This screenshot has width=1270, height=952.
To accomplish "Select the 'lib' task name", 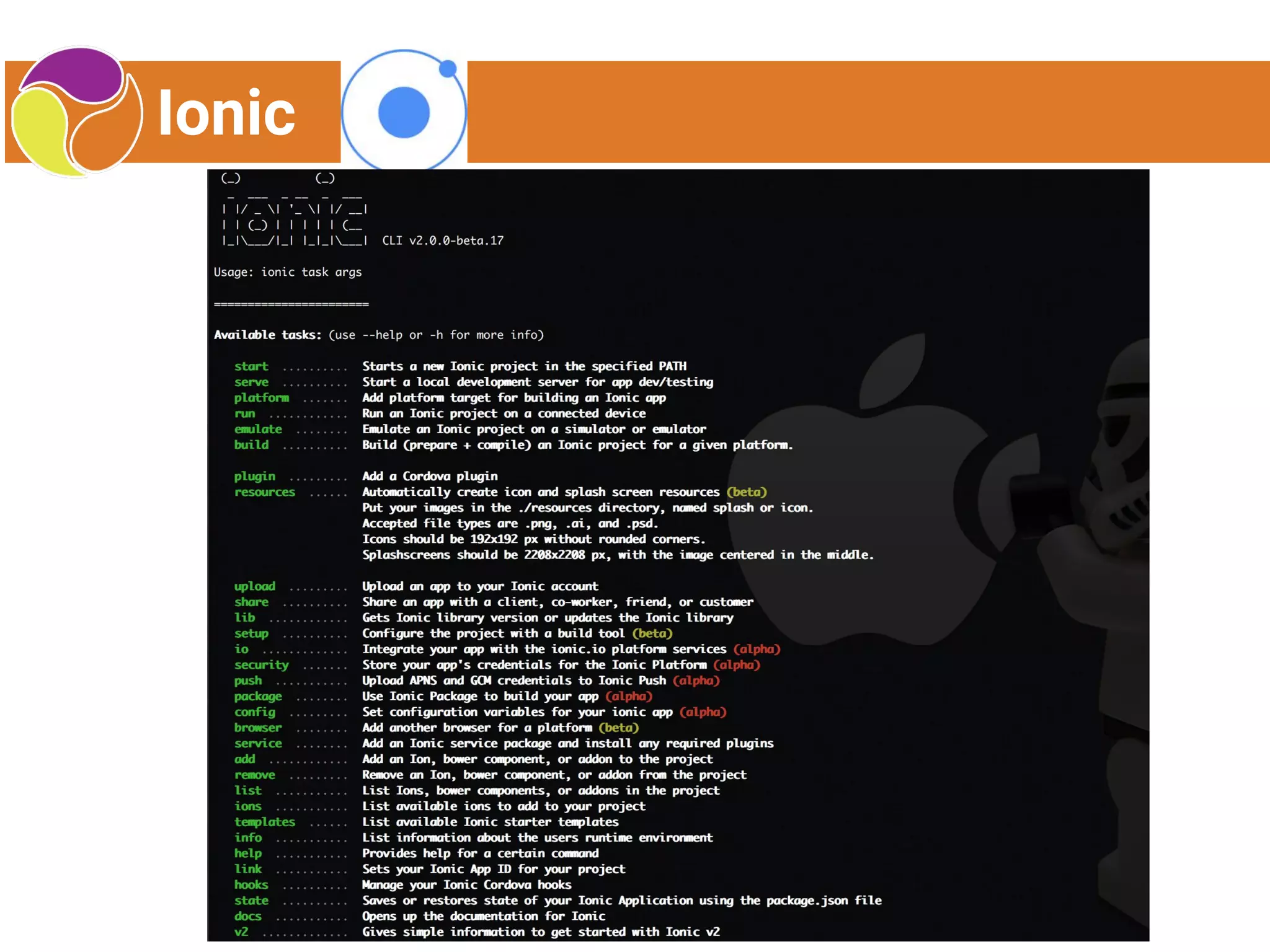I will (244, 617).
